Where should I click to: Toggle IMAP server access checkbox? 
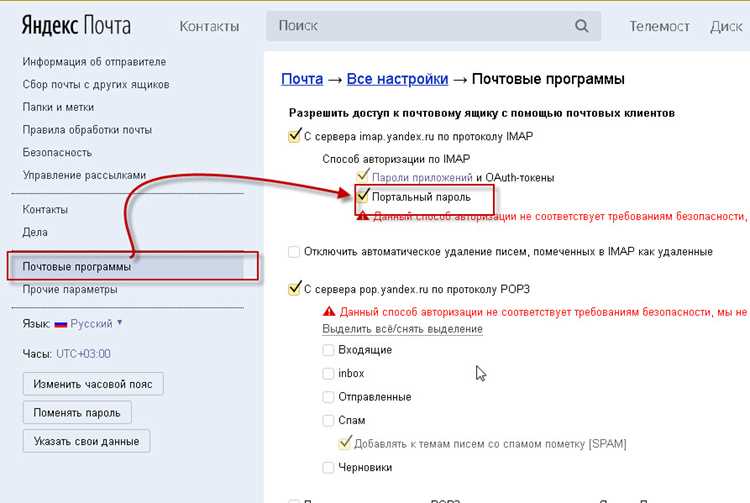pyautogui.click(x=294, y=136)
